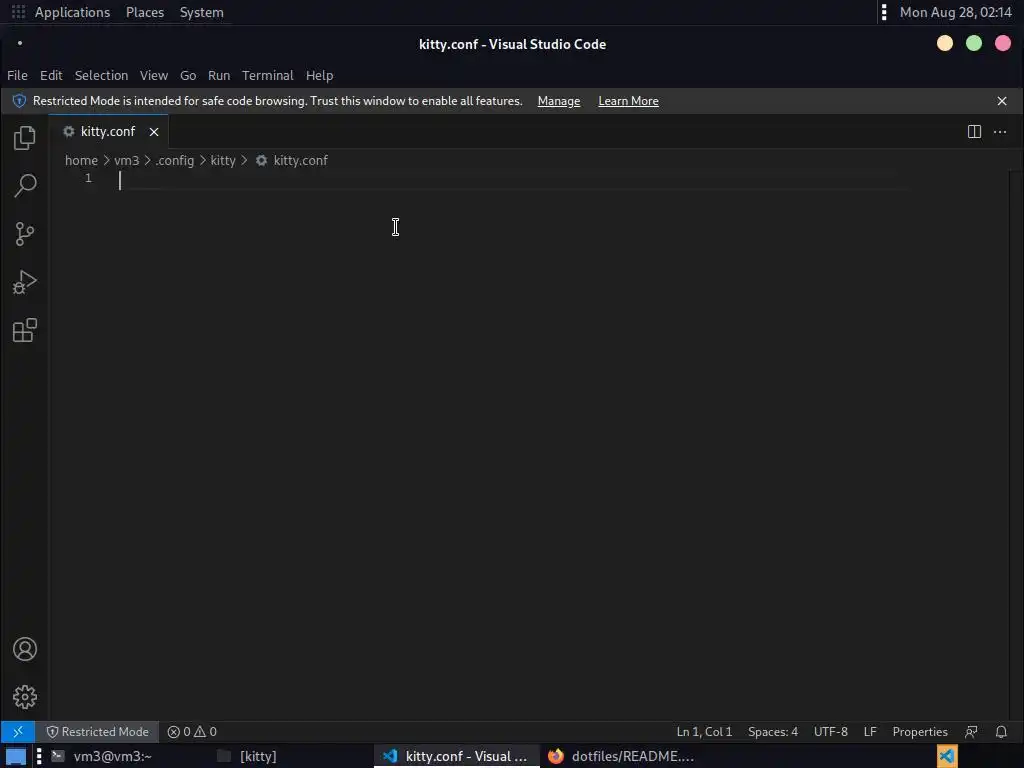Click the editor vertical scrollbar

coord(1016,445)
